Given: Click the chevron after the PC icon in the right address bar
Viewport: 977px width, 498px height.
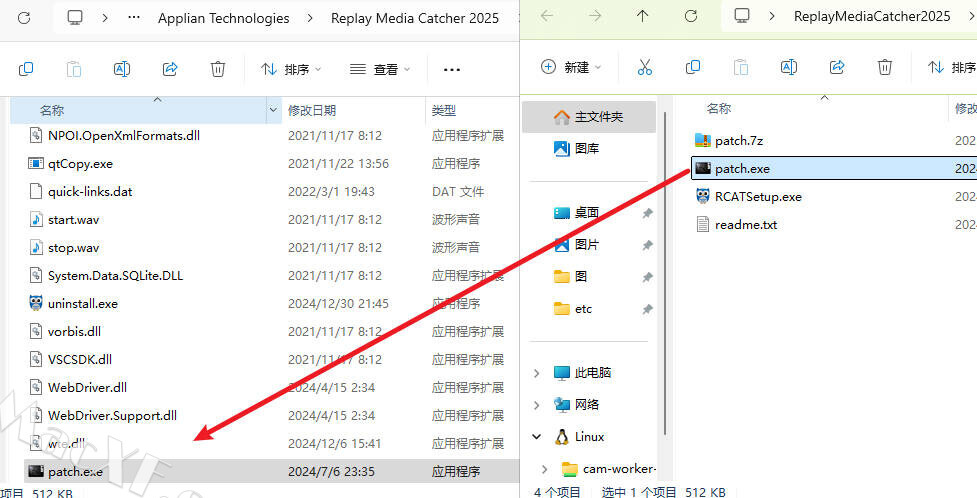Looking at the screenshot, I should pyautogui.click(x=771, y=16).
